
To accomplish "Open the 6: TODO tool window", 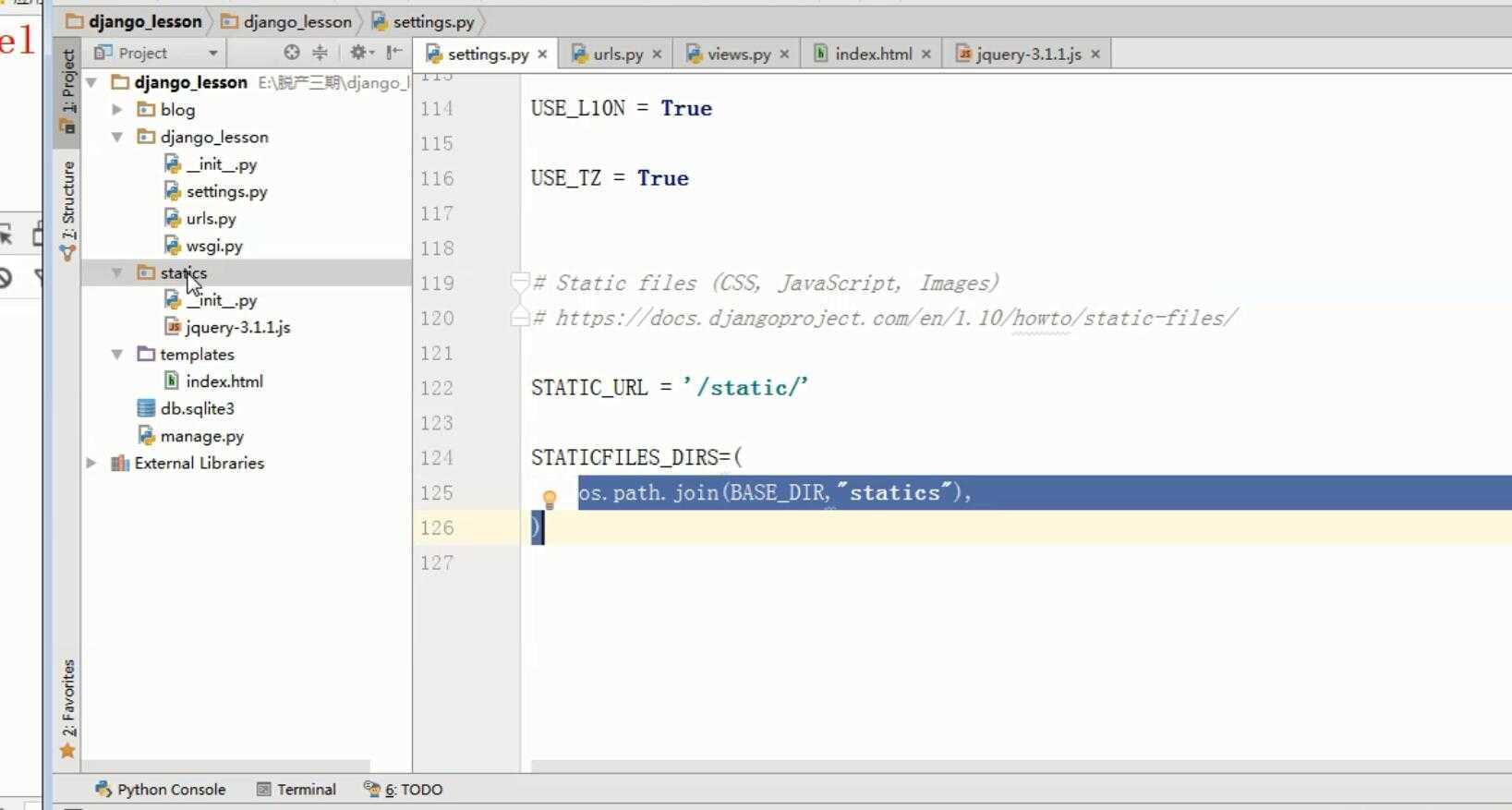I will point(403,789).
